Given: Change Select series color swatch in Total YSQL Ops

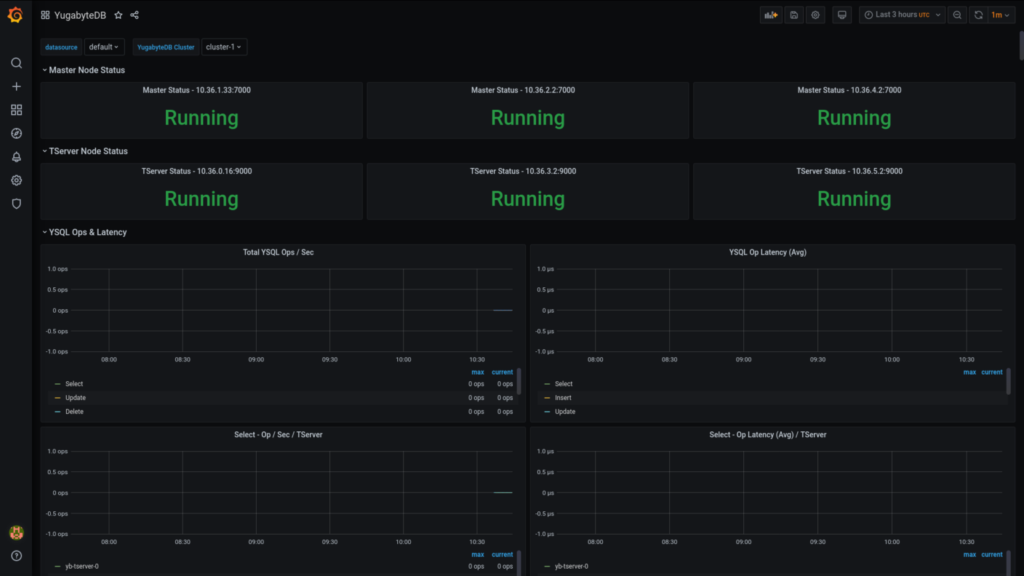Looking at the screenshot, I should [x=57, y=384].
